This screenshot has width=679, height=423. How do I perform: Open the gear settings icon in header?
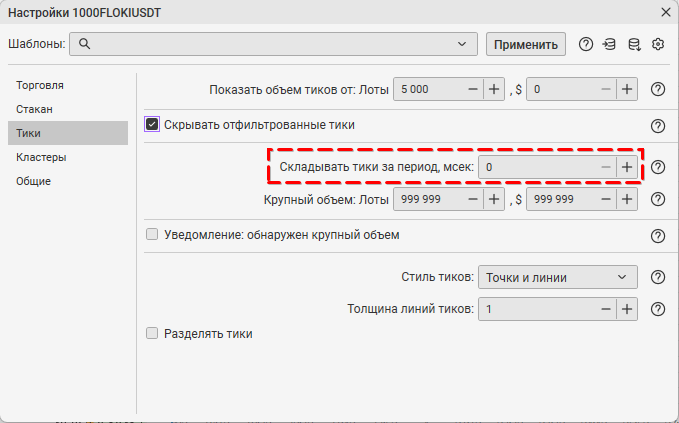tap(658, 44)
